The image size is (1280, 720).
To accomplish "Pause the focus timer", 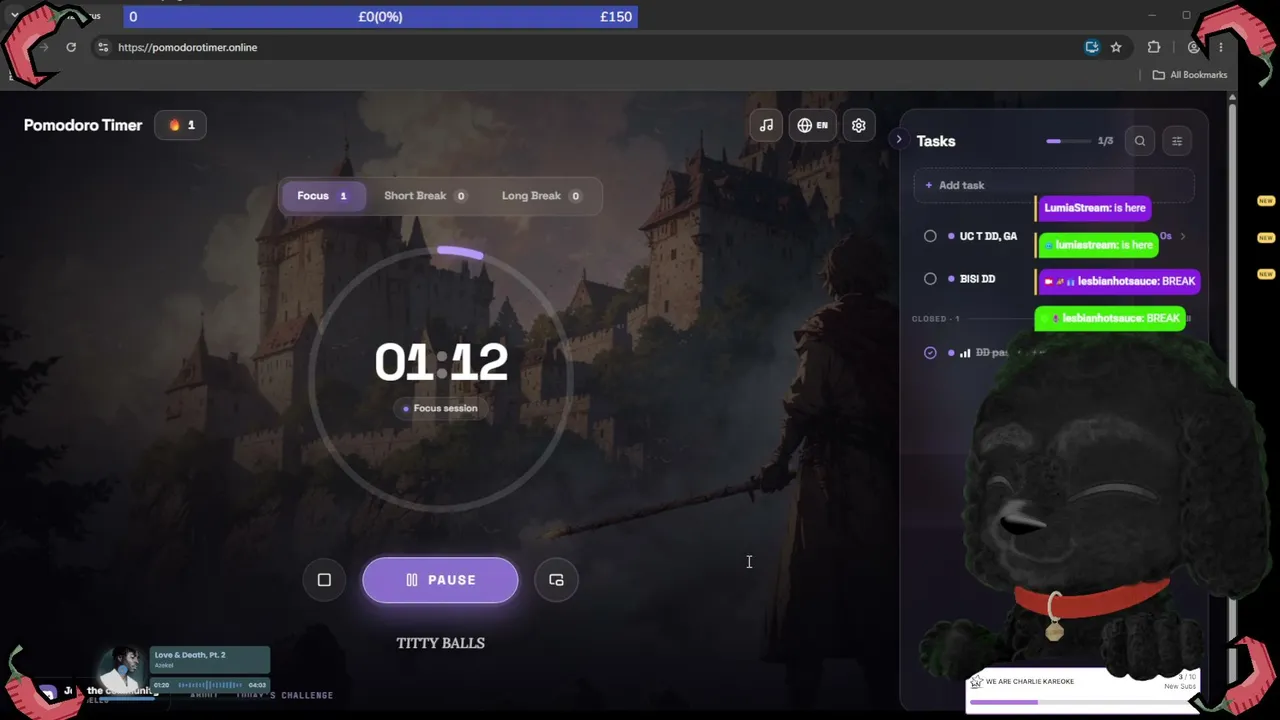I will [441, 580].
